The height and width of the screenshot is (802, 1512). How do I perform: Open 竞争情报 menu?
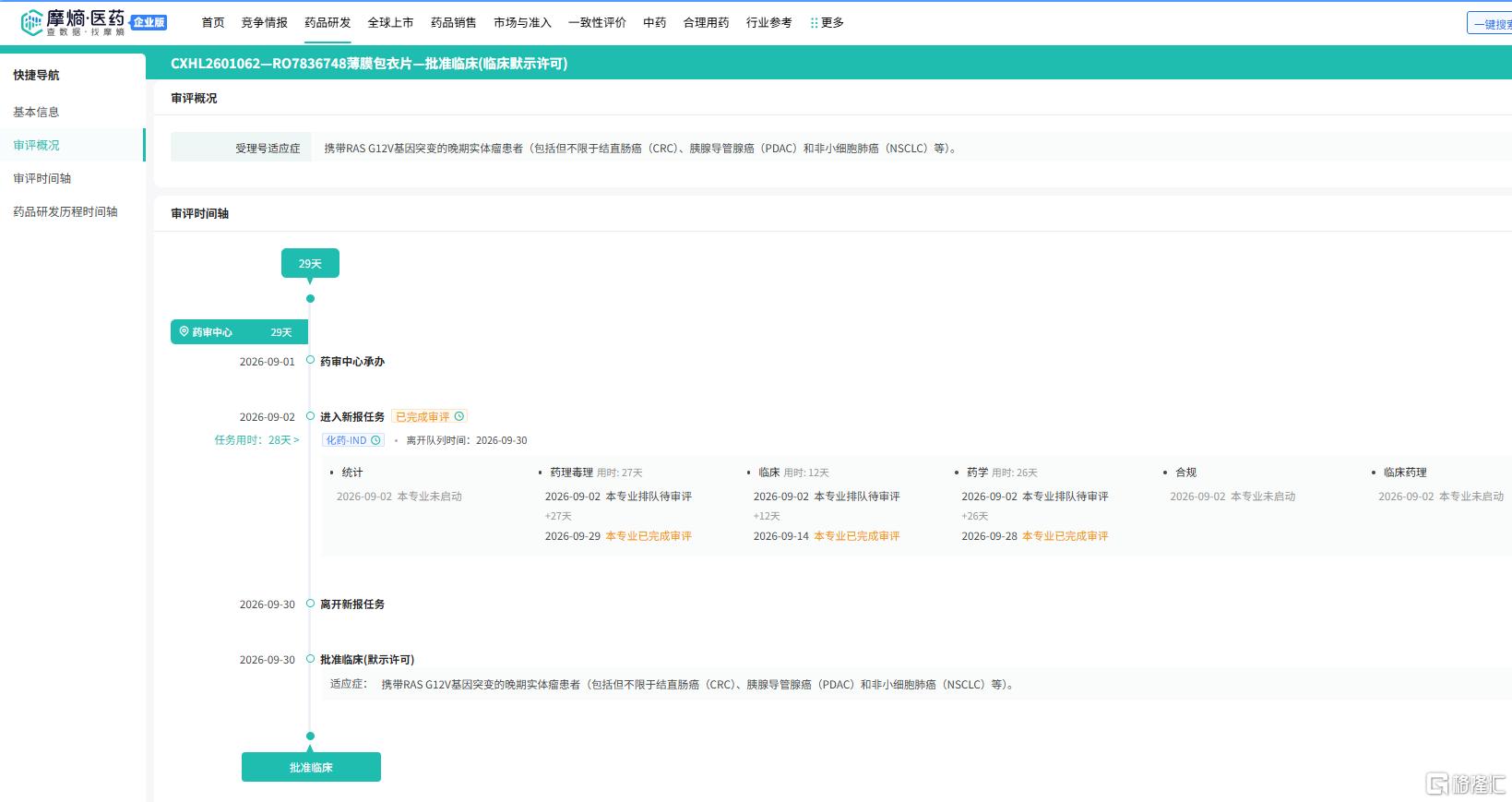coord(265,23)
